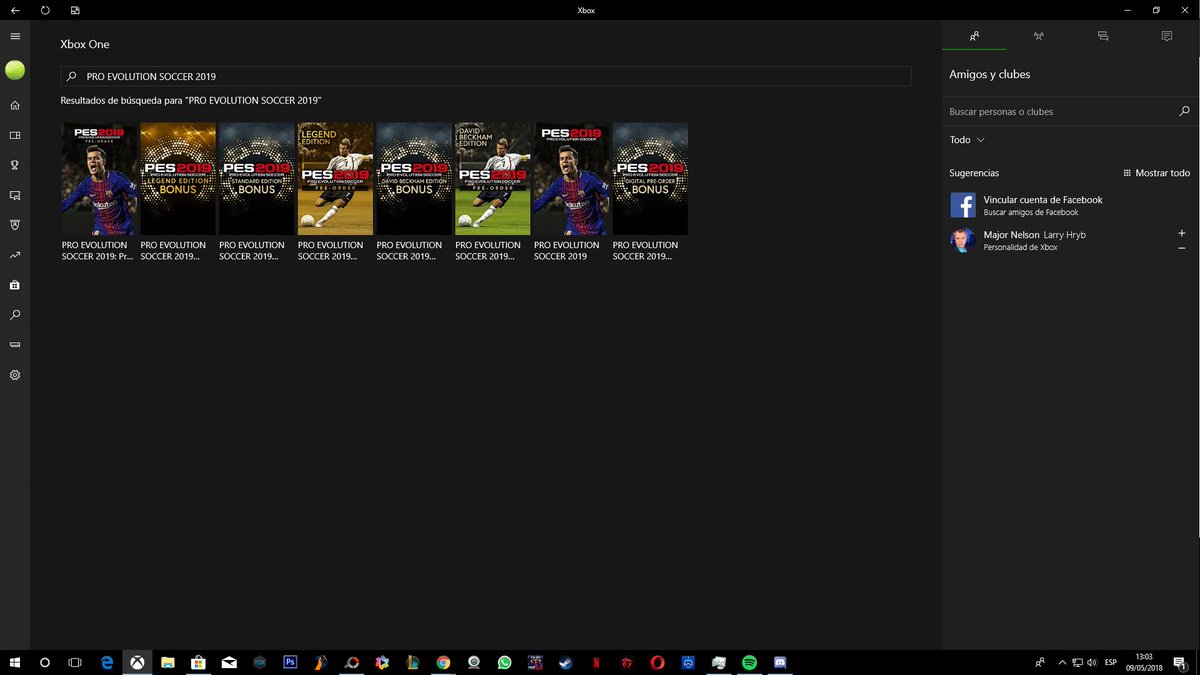This screenshot has height=675, width=1200.
Task: Switch to Messages tab in right panel
Action: (1103, 36)
